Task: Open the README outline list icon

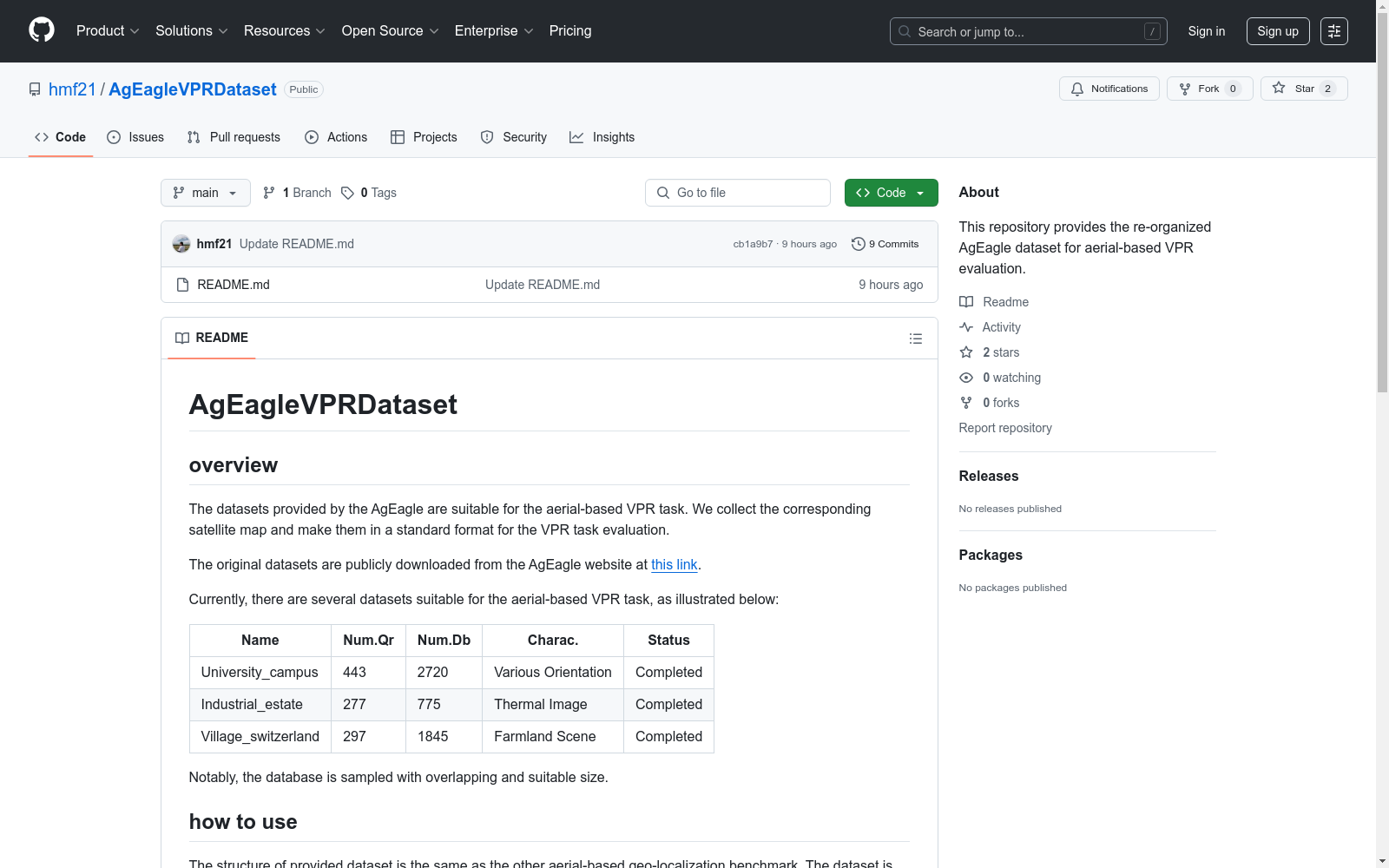Action: (915, 339)
